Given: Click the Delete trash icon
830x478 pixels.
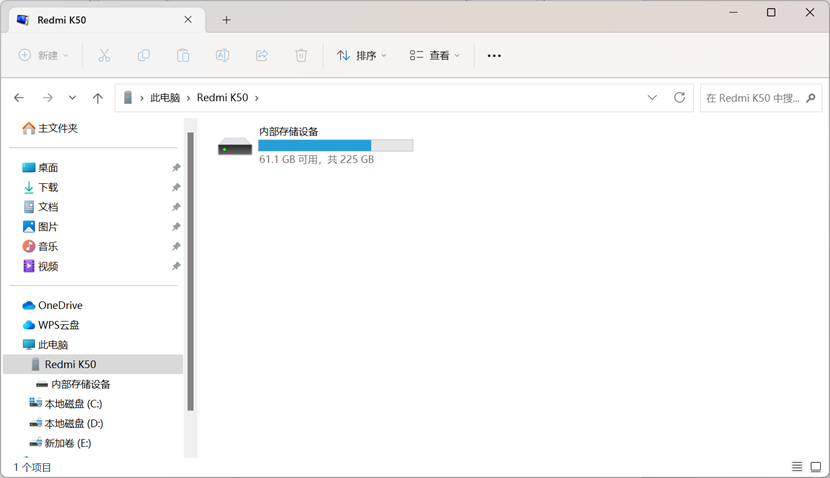Looking at the screenshot, I should [x=301, y=56].
